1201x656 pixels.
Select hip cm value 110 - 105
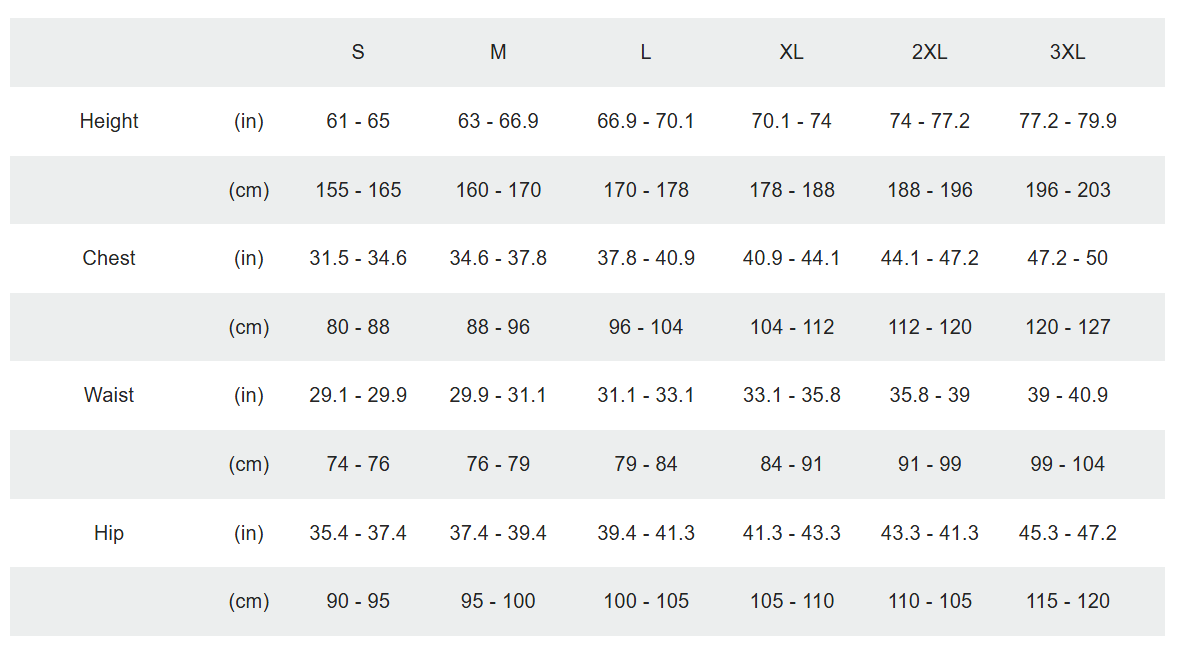(929, 601)
